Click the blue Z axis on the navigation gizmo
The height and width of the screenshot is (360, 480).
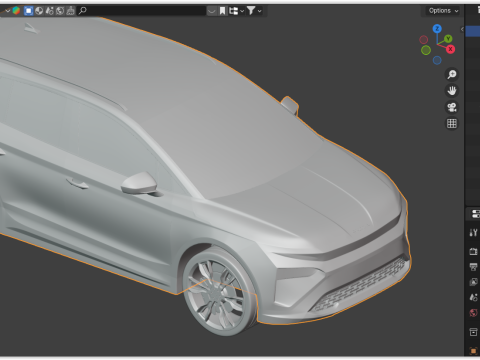(437, 29)
